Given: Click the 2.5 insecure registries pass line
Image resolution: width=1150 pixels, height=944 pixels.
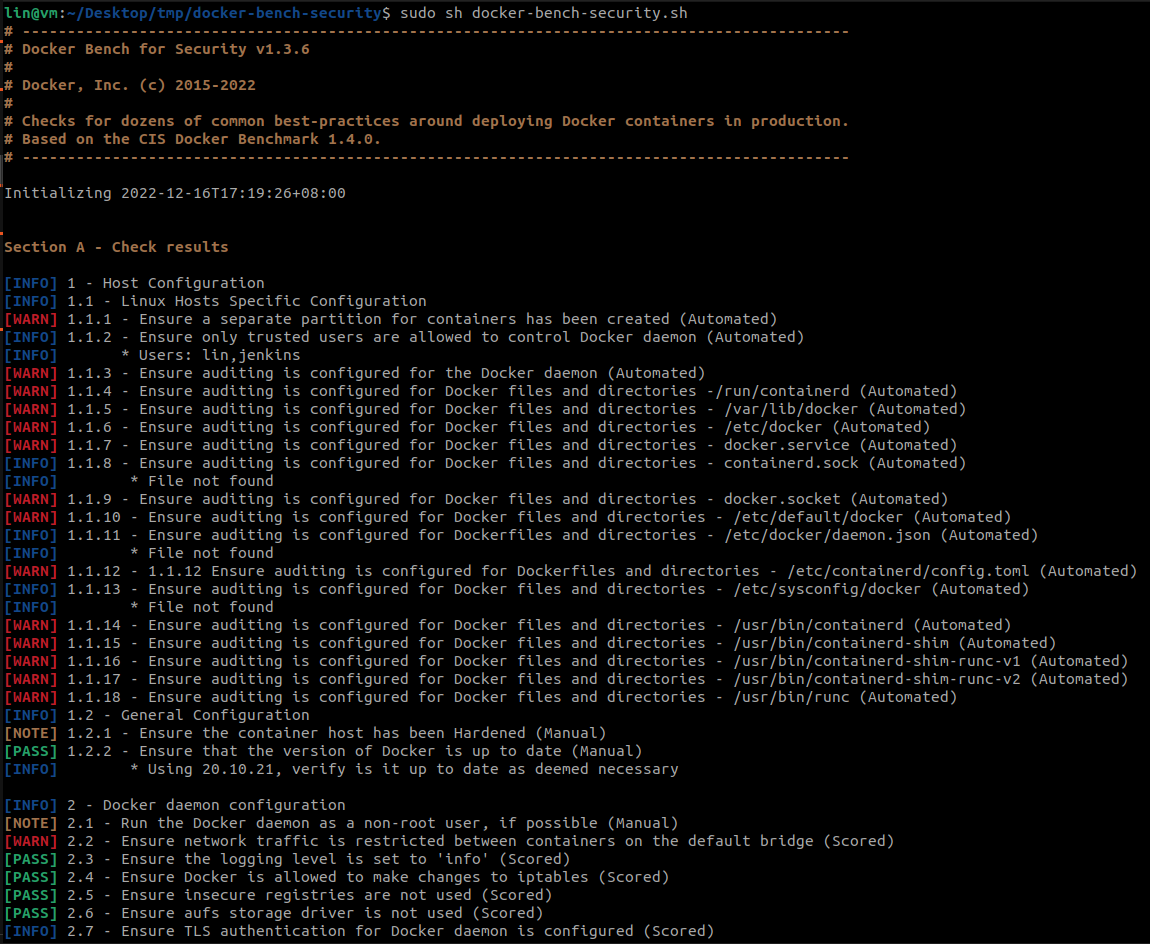Looking at the screenshot, I should tap(279, 895).
